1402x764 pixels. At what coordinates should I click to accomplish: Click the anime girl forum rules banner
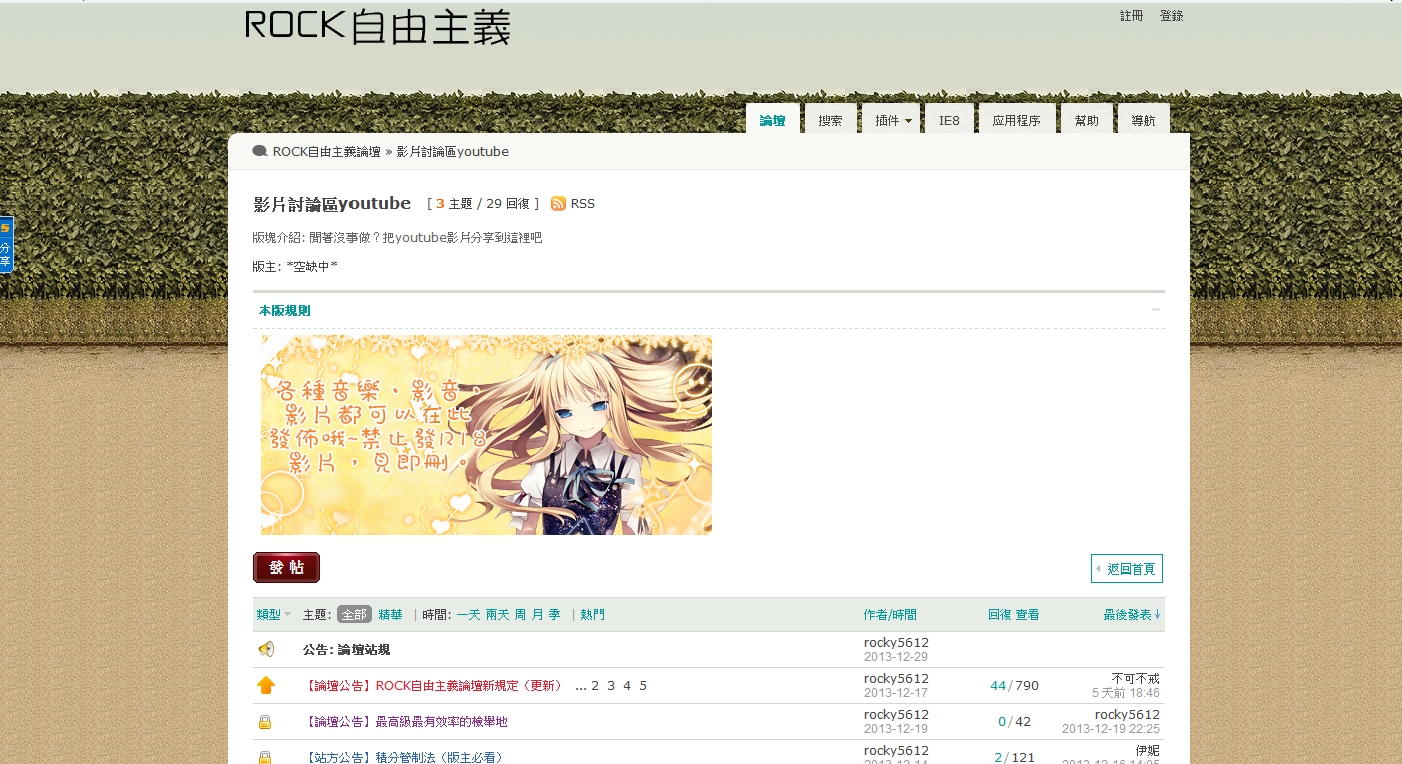pos(486,435)
